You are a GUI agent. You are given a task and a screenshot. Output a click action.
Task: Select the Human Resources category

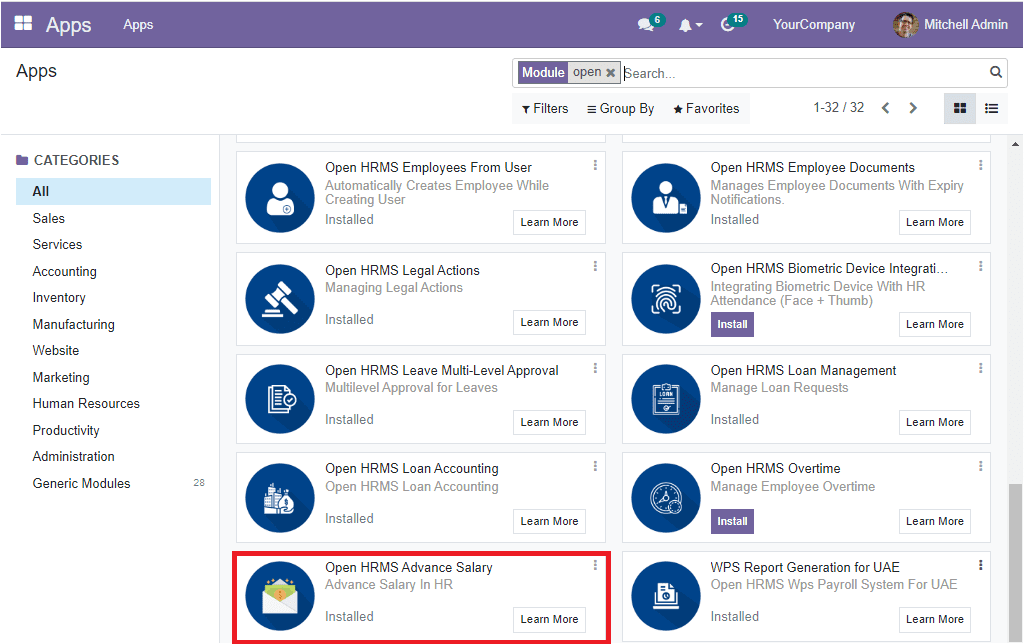coord(86,403)
